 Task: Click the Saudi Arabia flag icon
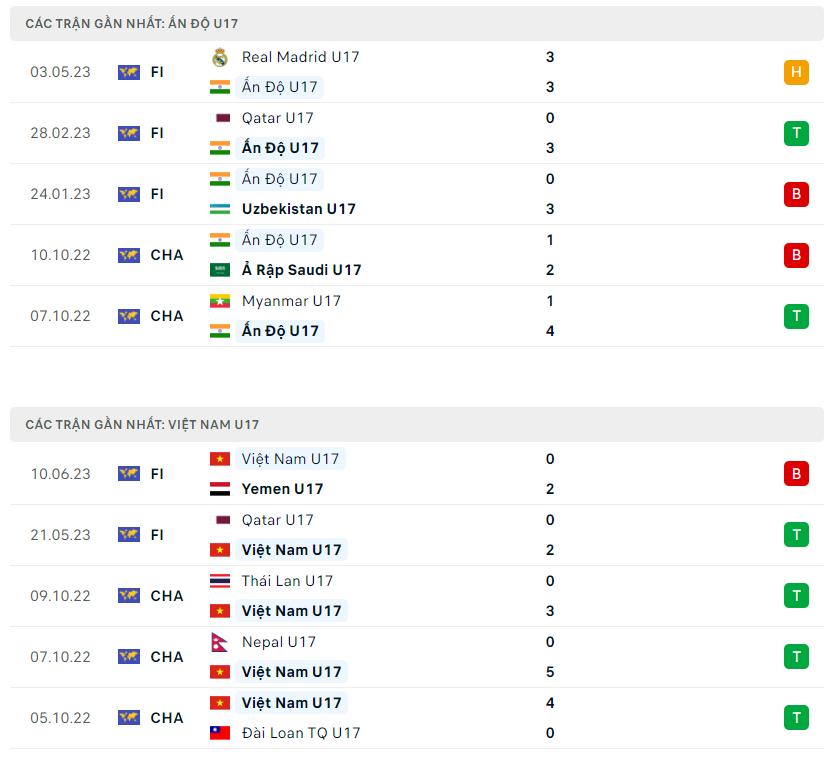click(220, 270)
